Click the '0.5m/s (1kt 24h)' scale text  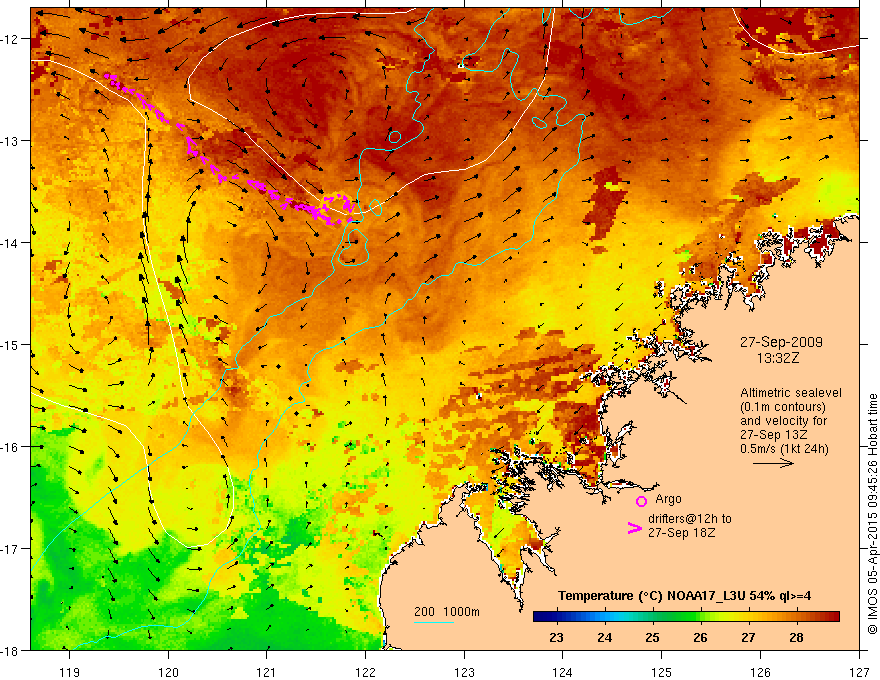pyautogui.click(x=784, y=448)
